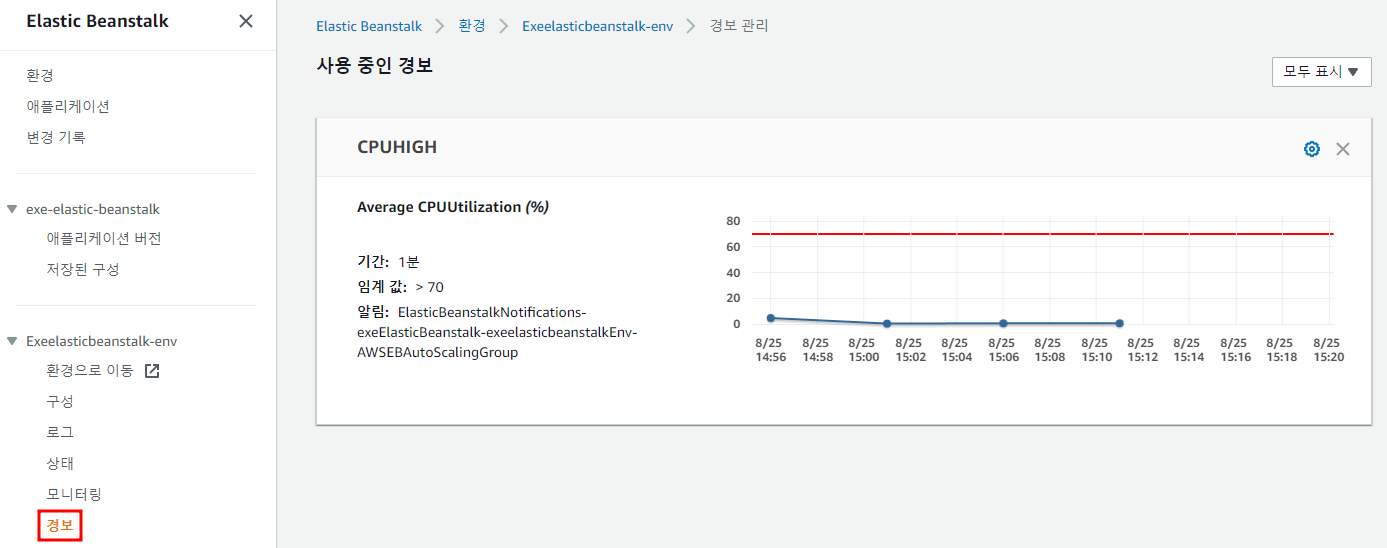The width and height of the screenshot is (1387, 548).
Task: Open 로그 page in sidebar
Action: click(60, 432)
